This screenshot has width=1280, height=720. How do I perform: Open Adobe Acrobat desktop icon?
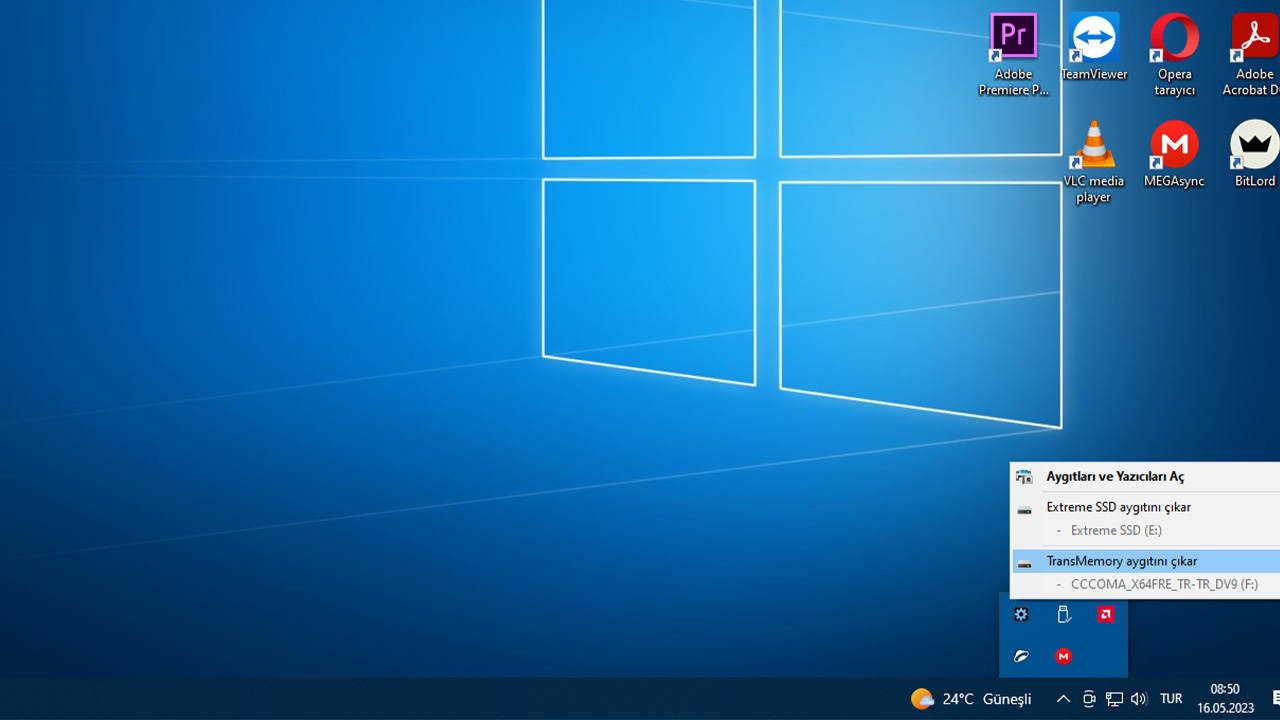click(1254, 38)
